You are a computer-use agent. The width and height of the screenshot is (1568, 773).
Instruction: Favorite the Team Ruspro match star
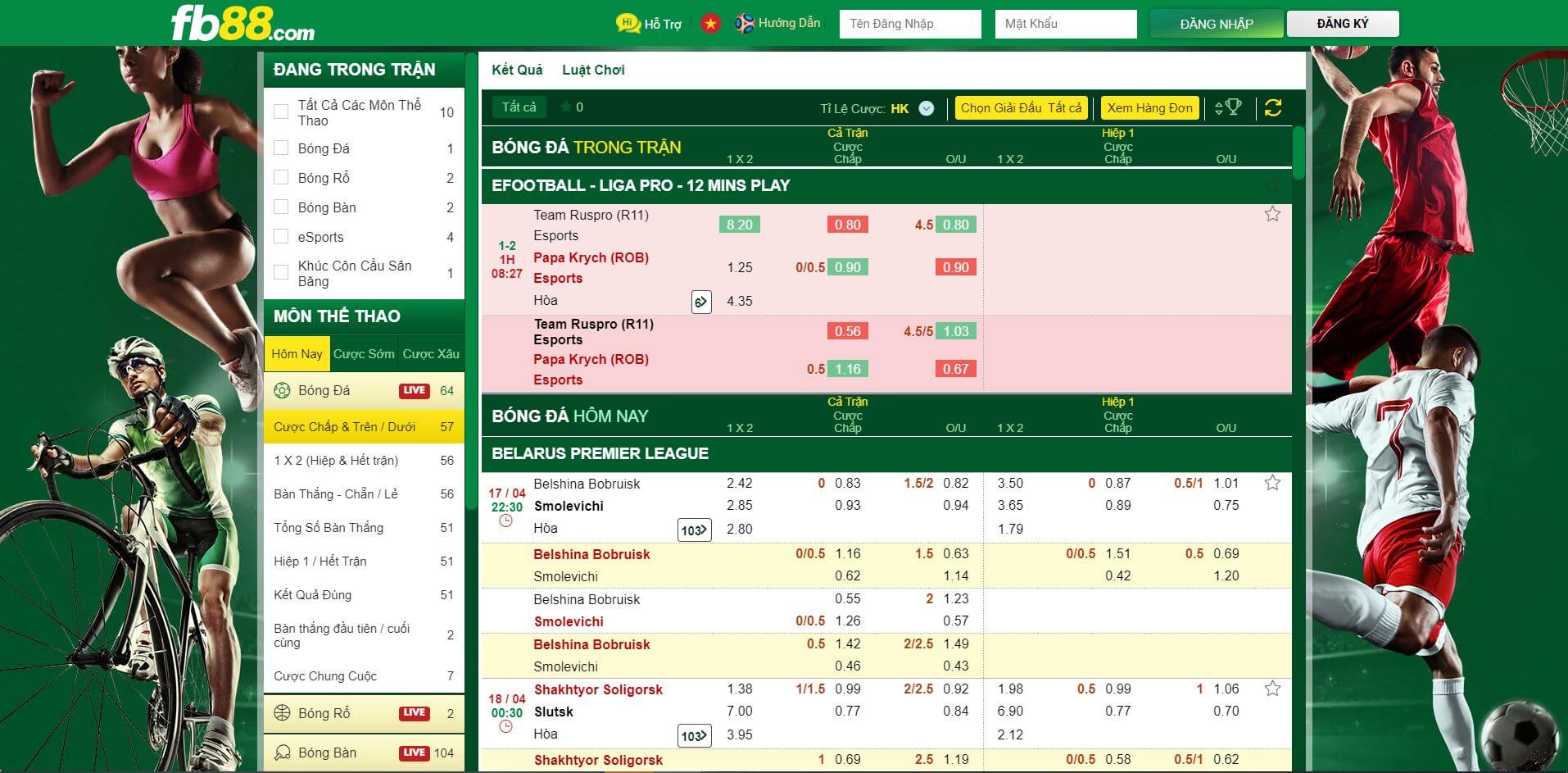click(x=1271, y=214)
